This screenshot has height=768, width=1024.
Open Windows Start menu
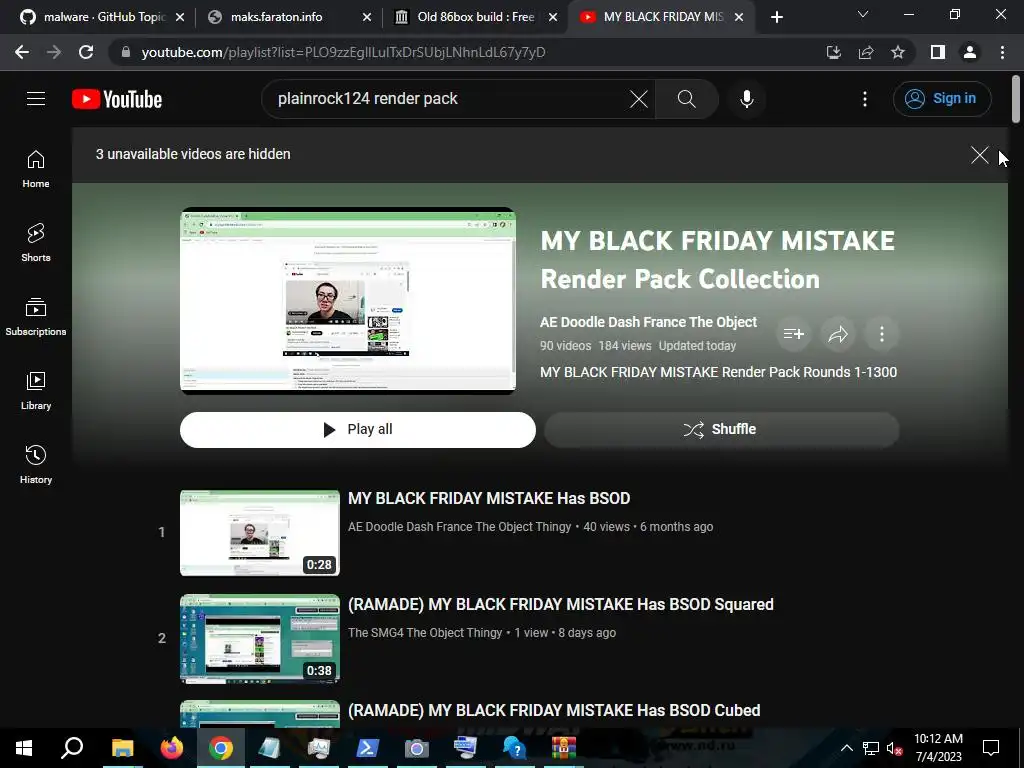pos(24,748)
